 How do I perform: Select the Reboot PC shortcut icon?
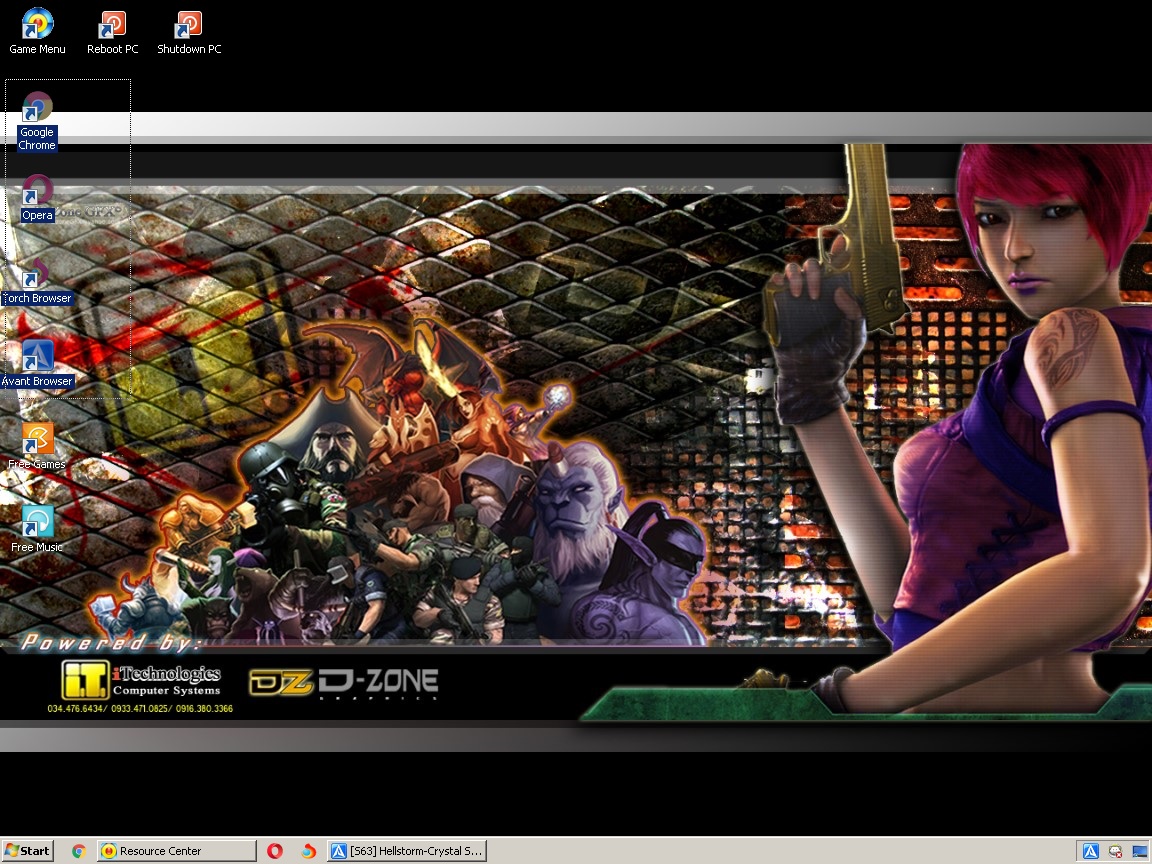pos(112,24)
